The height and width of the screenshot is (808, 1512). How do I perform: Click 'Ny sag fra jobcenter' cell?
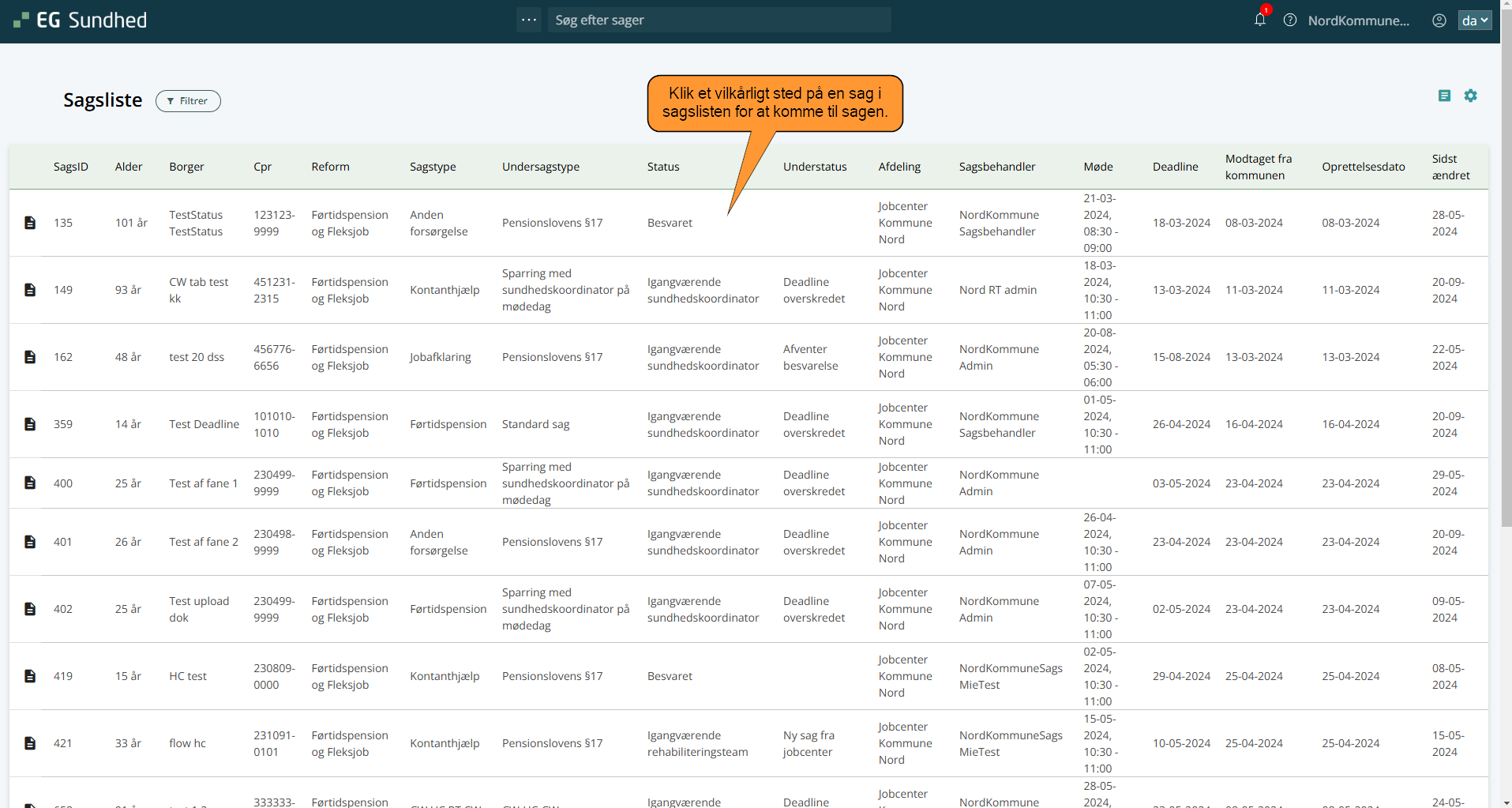pos(809,743)
